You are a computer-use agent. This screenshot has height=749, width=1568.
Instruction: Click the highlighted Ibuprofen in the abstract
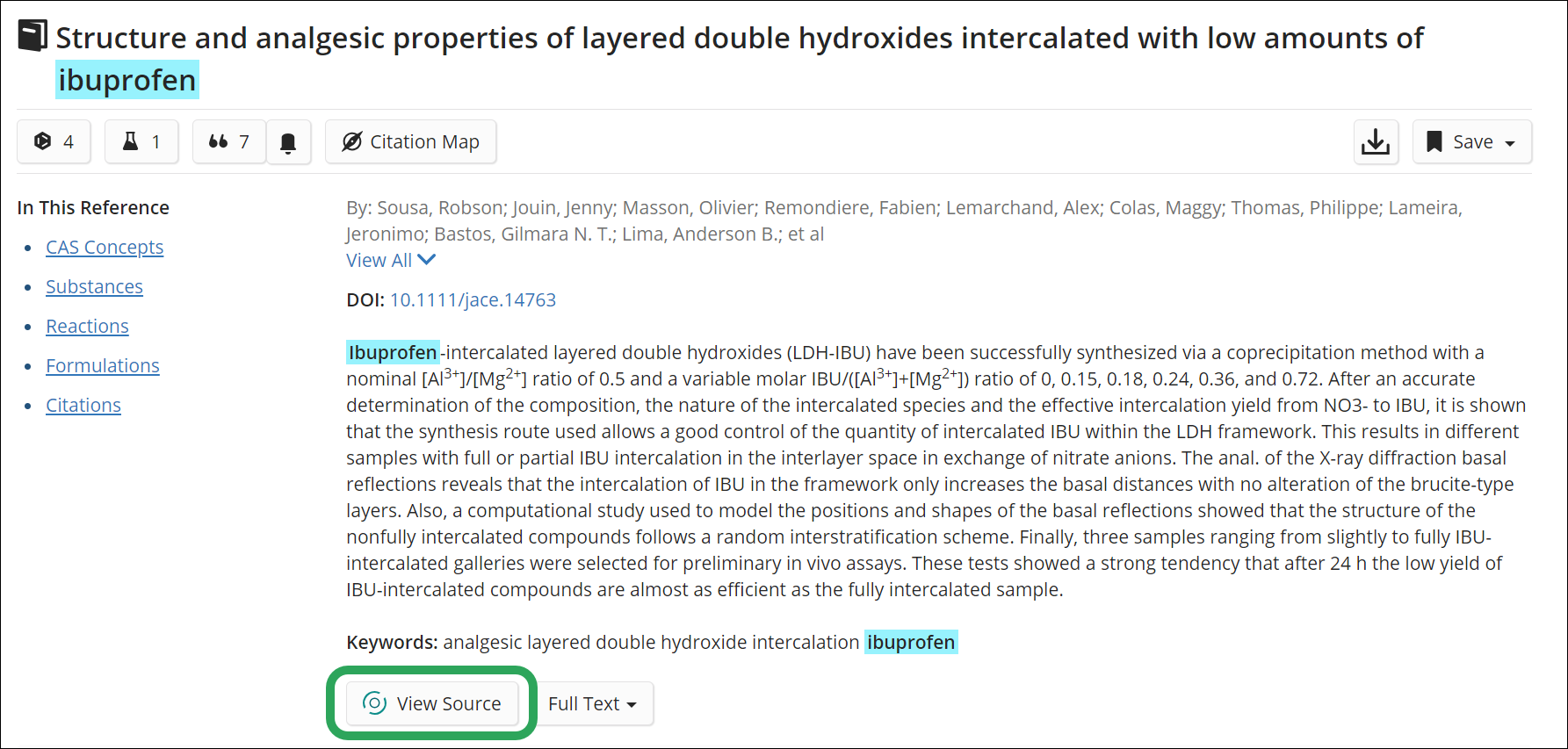(x=393, y=352)
